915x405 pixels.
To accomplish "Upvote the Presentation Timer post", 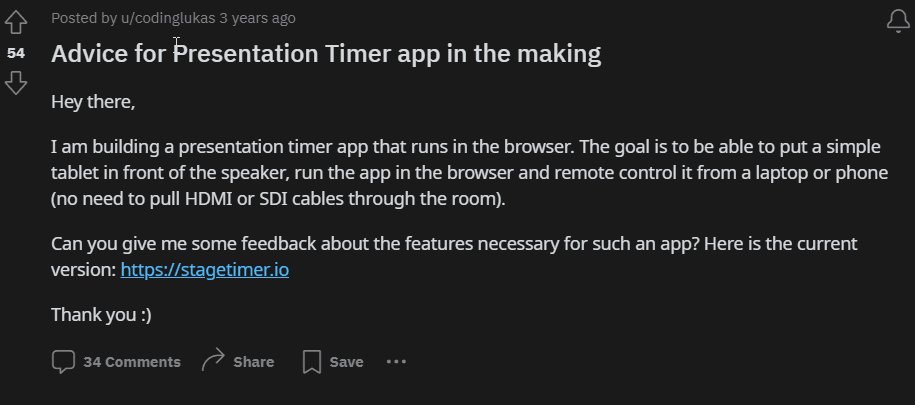I will (x=16, y=23).
